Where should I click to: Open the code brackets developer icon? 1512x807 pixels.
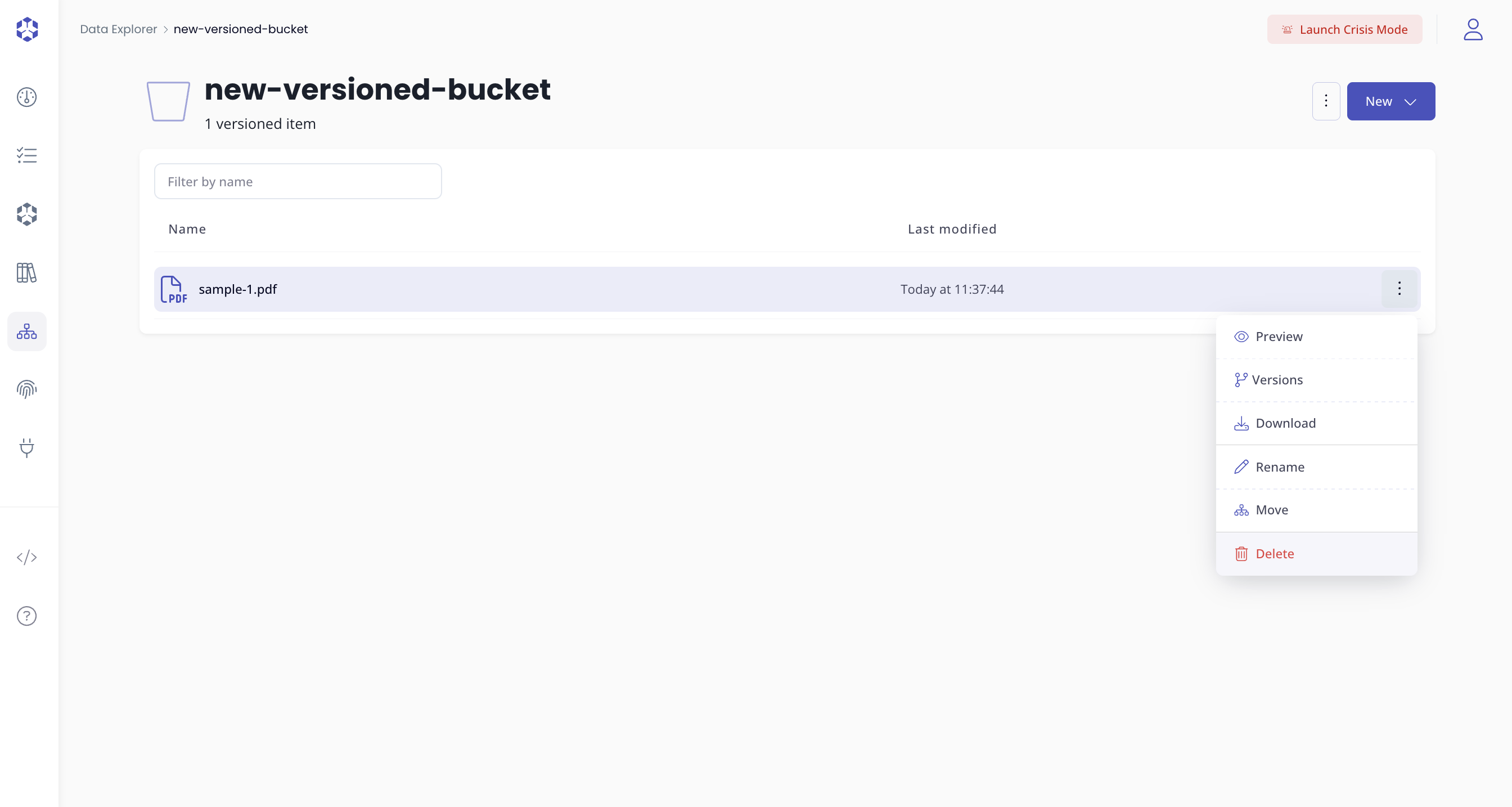(26, 557)
